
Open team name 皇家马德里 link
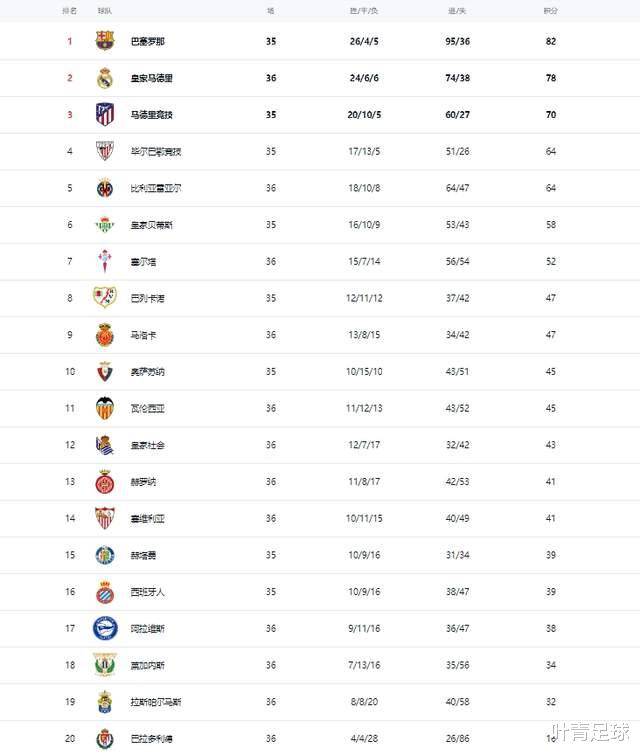152,78
